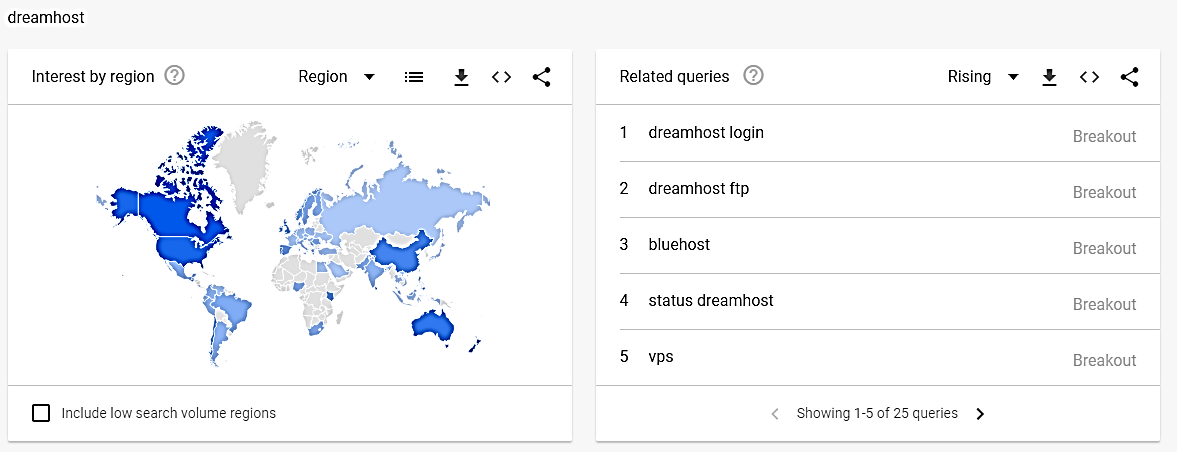Open the Rising sort dropdown
The height and width of the screenshot is (452, 1177).
pyautogui.click(x=982, y=77)
